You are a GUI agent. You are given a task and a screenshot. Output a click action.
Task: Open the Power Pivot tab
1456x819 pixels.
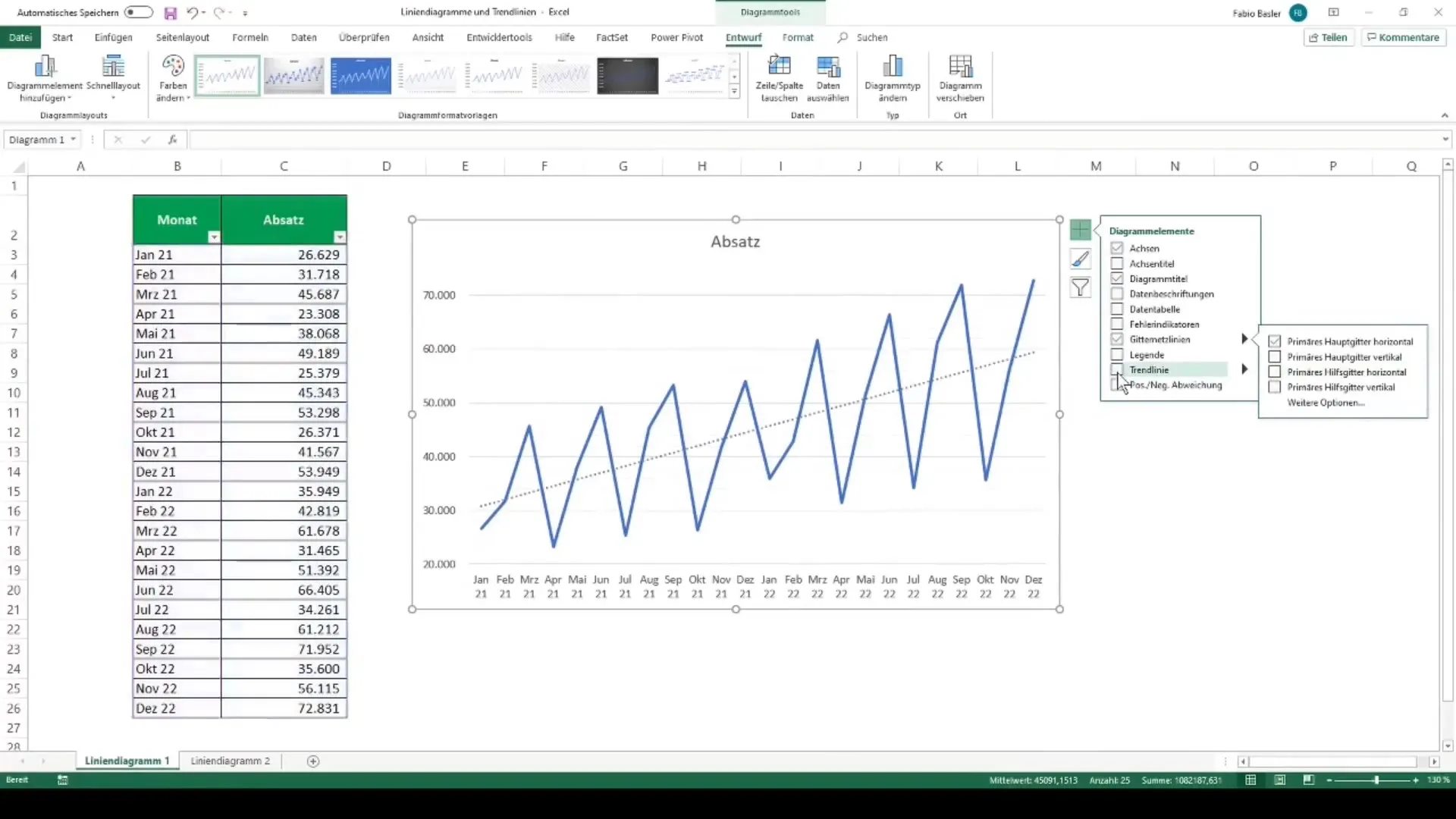coord(676,37)
